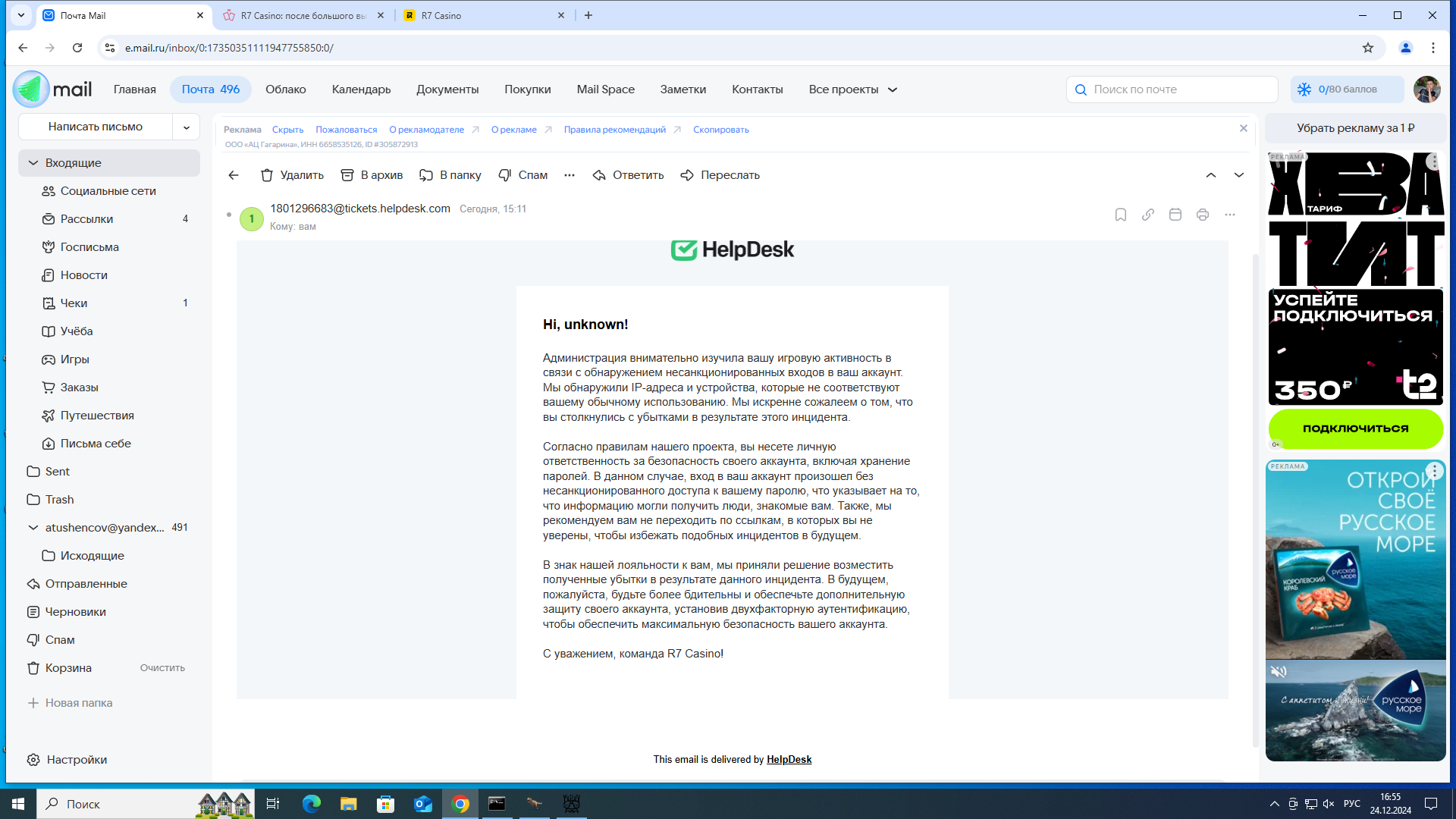Open the Облако section

[x=286, y=89]
